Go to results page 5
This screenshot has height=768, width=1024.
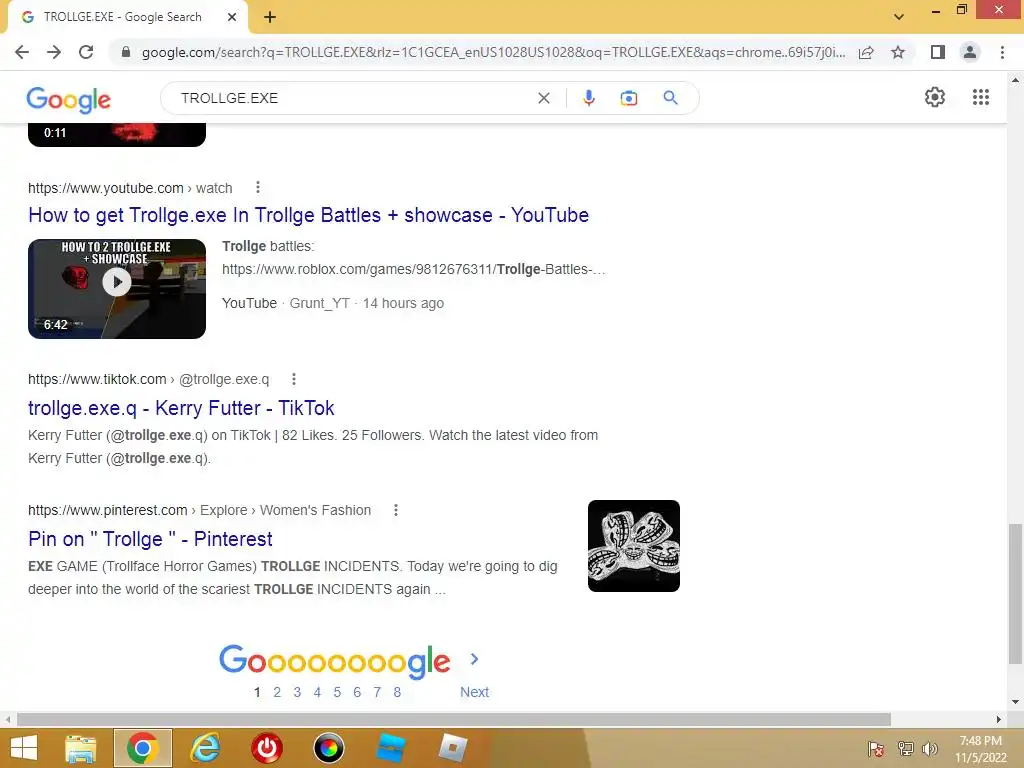pyautogui.click(x=337, y=692)
